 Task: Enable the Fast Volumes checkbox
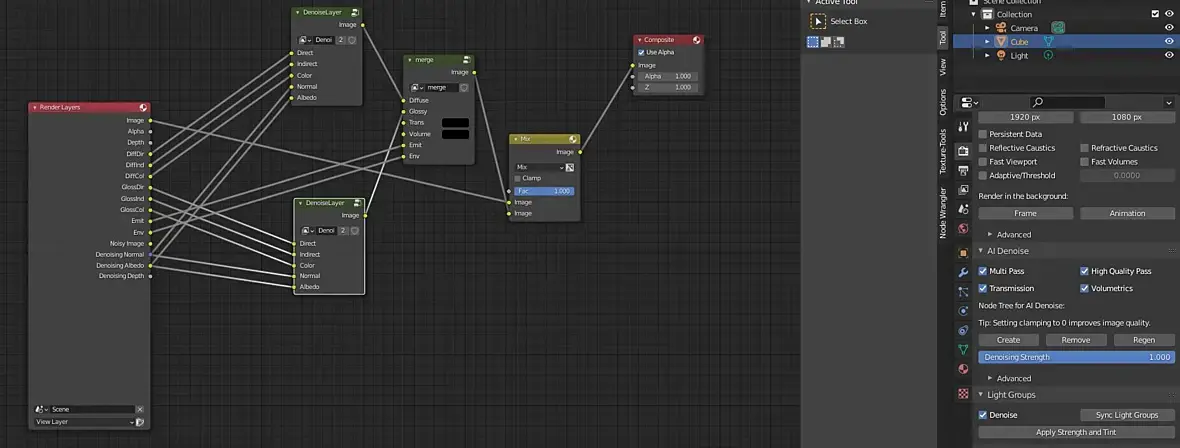1085,162
